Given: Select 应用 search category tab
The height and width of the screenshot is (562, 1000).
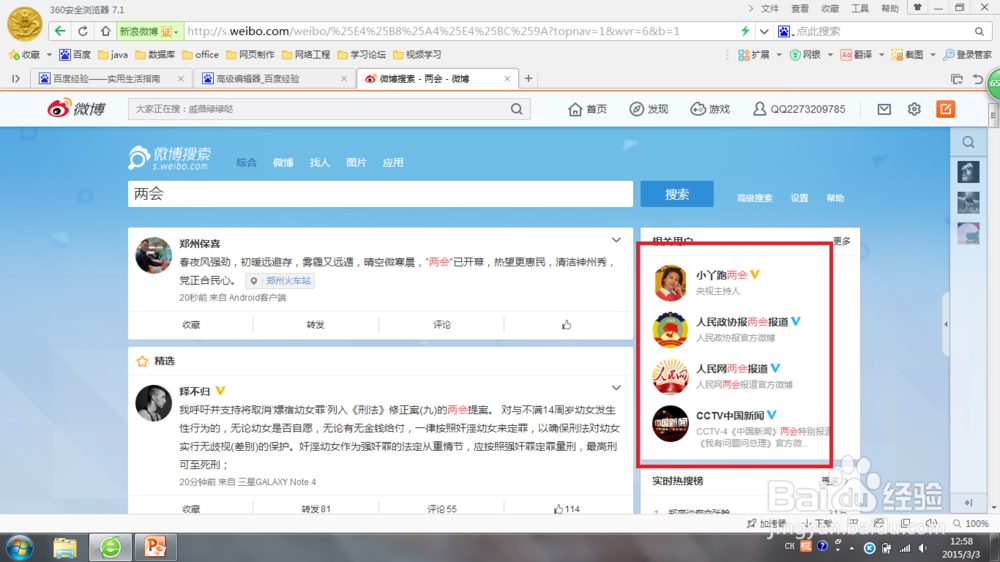Looking at the screenshot, I should 393,163.
